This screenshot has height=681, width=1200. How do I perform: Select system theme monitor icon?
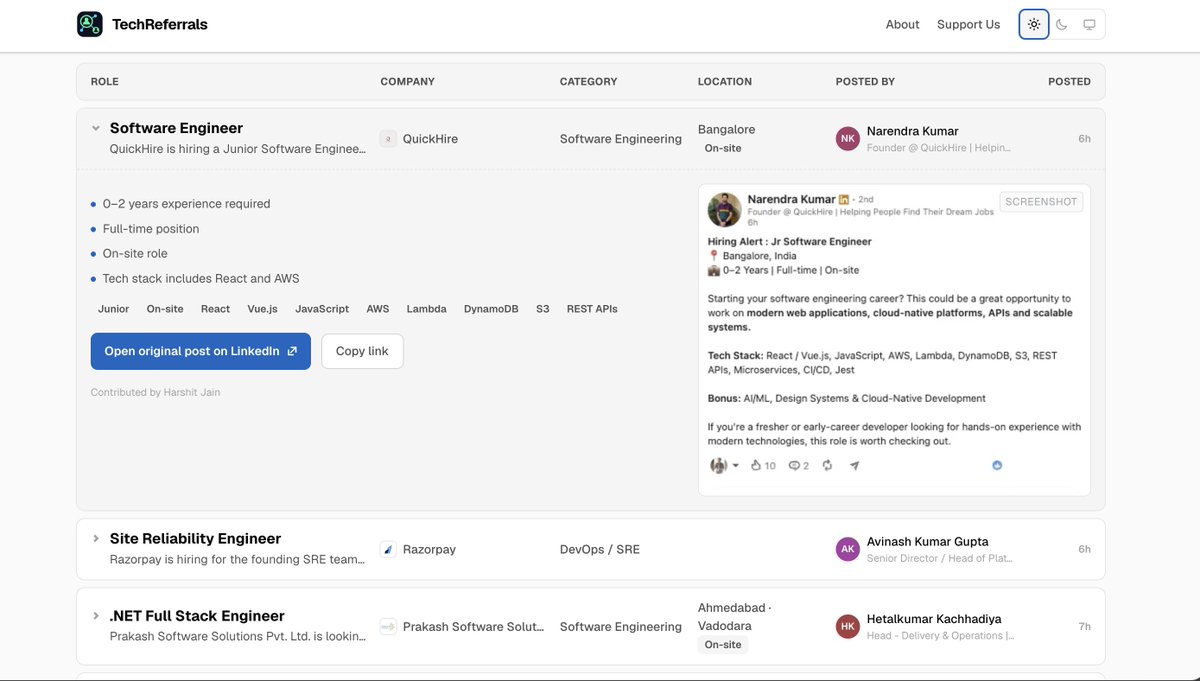coord(1090,24)
